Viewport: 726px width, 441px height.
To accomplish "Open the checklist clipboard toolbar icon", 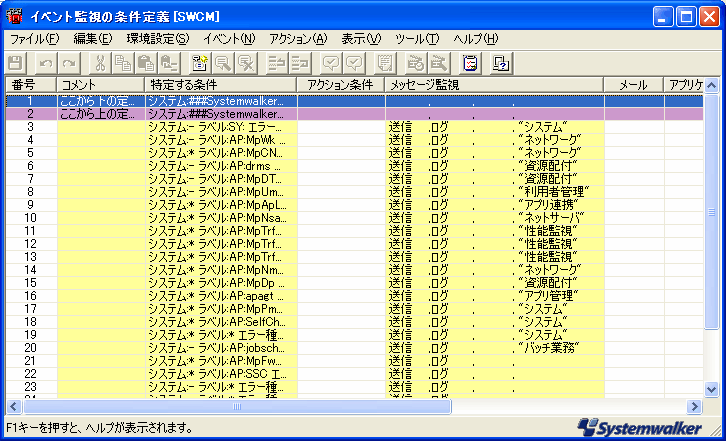I will pos(470,63).
